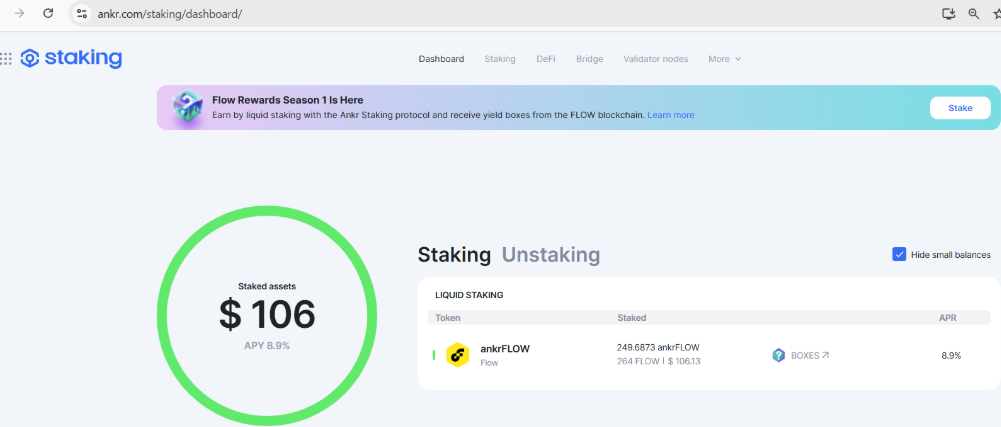Click the Token column header
1001x427 pixels.
coord(448,317)
